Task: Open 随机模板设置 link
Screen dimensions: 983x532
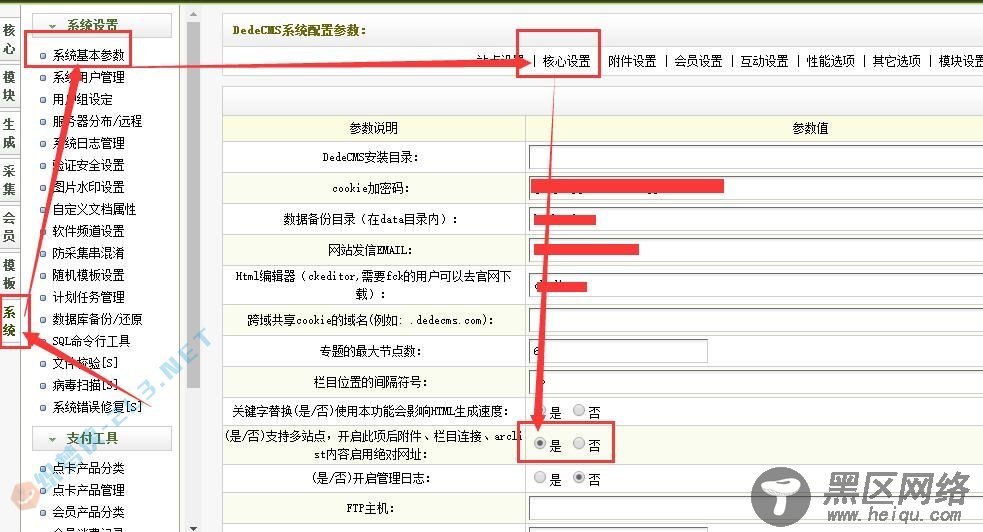Action: 88,274
